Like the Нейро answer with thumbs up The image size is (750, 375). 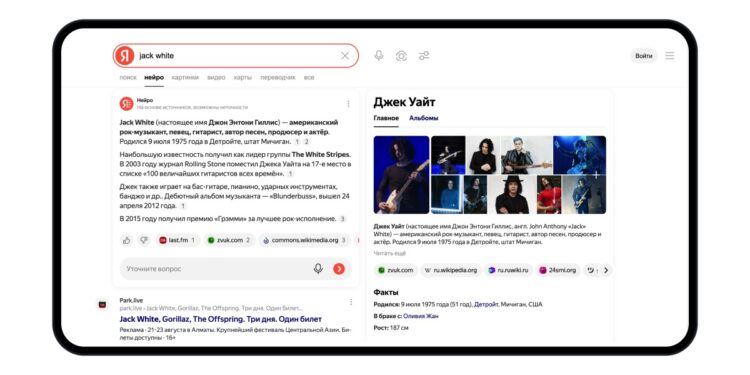tap(127, 240)
